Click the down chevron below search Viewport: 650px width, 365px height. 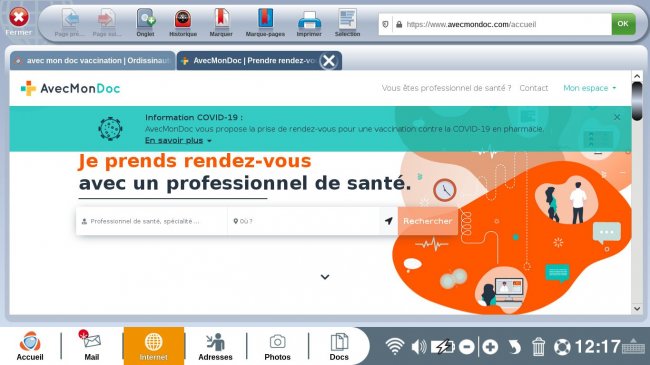325,277
